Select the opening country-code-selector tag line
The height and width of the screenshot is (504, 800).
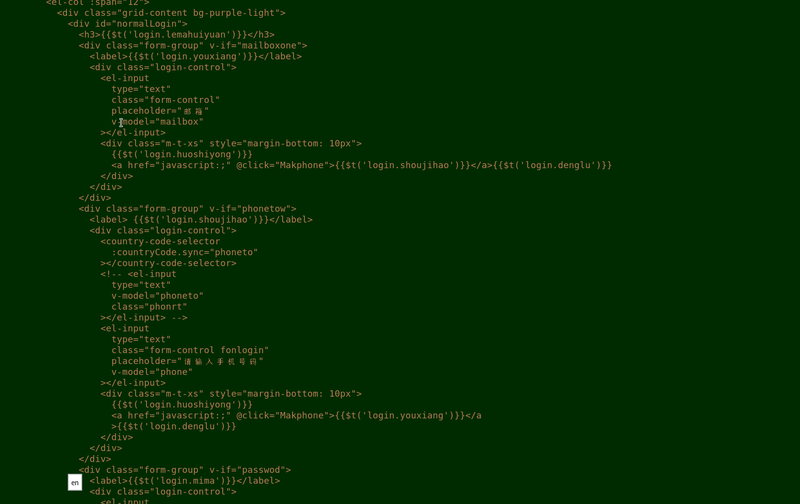160,241
